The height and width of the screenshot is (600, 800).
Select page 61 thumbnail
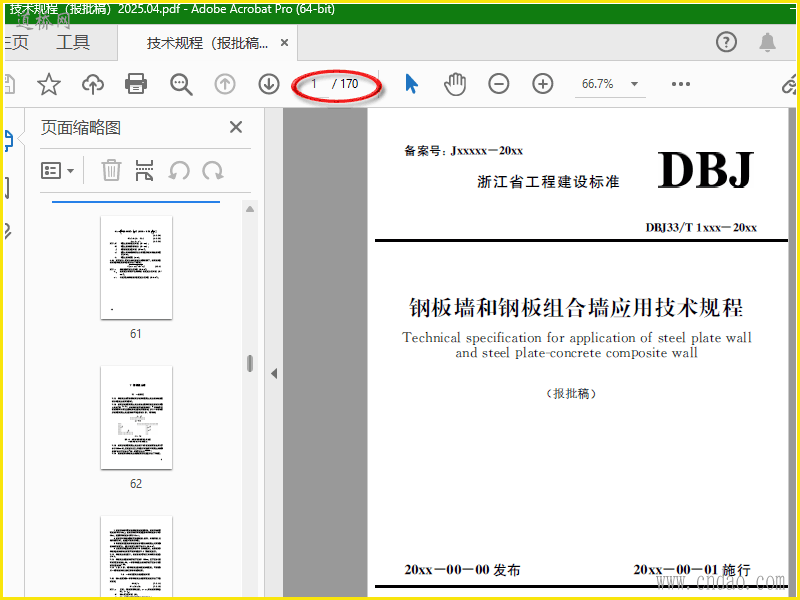136,268
